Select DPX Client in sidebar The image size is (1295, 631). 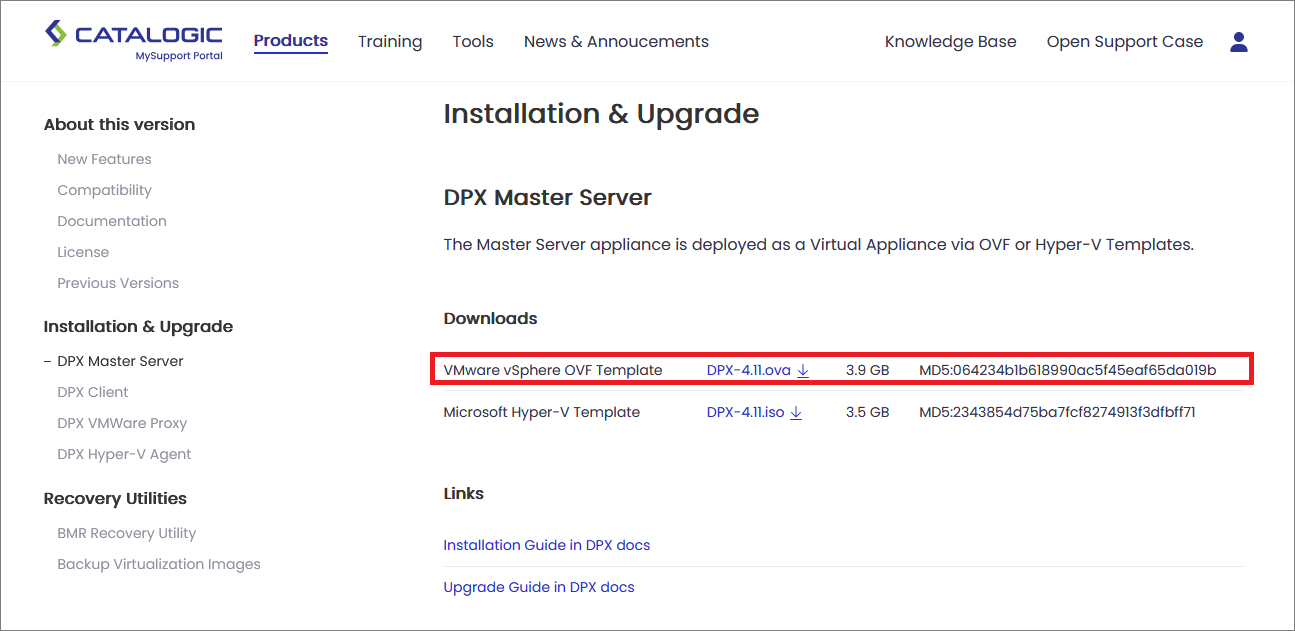(93, 392)
